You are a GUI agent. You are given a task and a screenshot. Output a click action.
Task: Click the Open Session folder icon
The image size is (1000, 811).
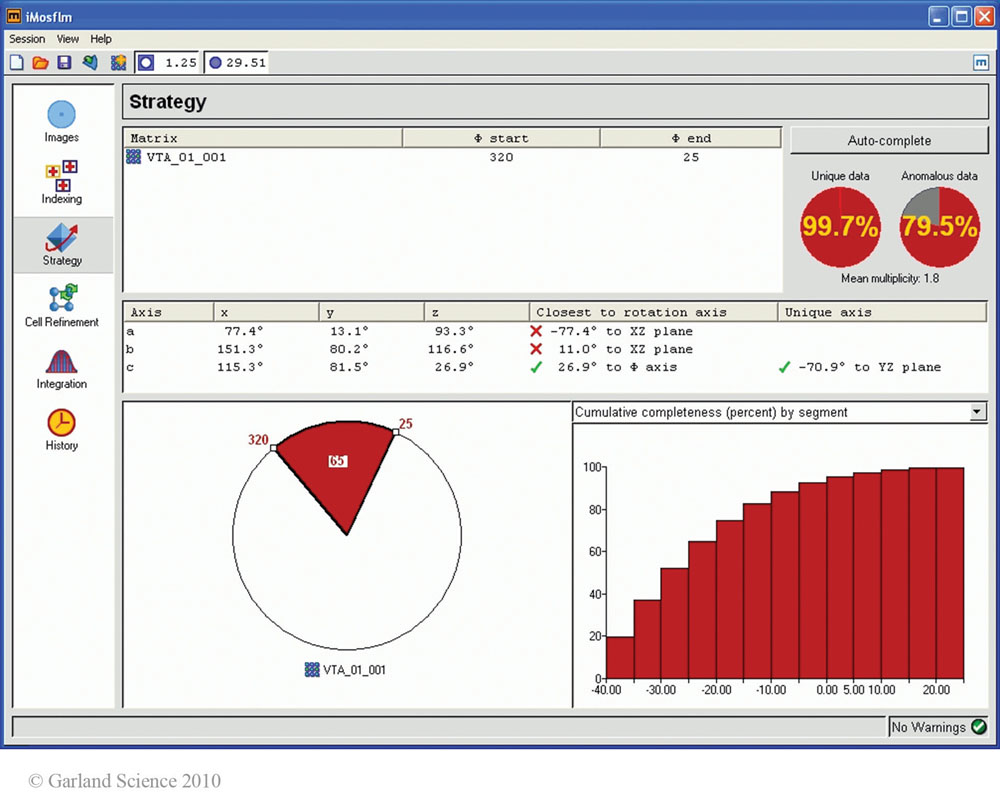[x=40, y=63]
